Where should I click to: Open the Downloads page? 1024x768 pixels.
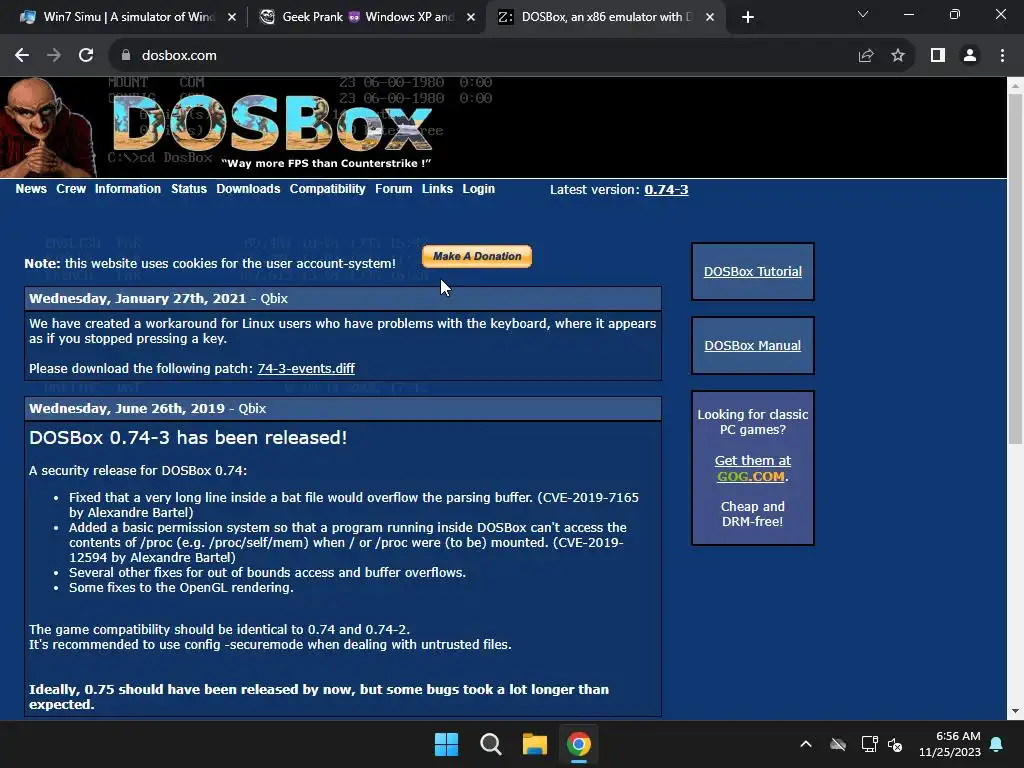[248, 189]
